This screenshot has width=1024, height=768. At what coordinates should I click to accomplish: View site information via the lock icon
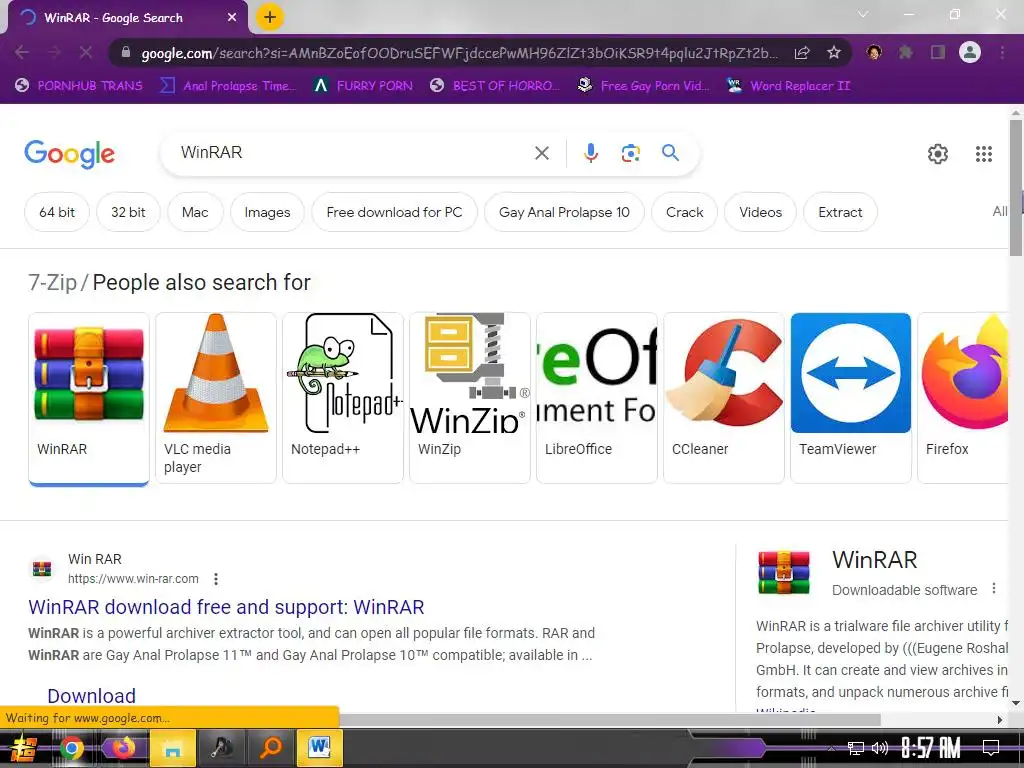click(126, 52)
